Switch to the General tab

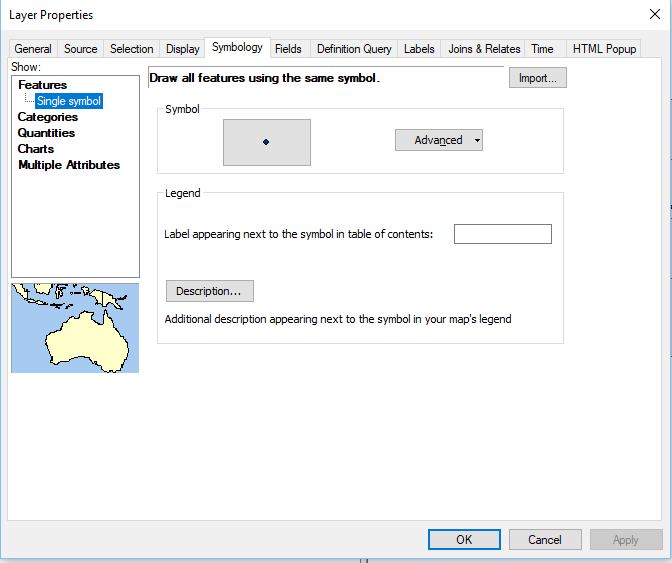coord(33,49)
